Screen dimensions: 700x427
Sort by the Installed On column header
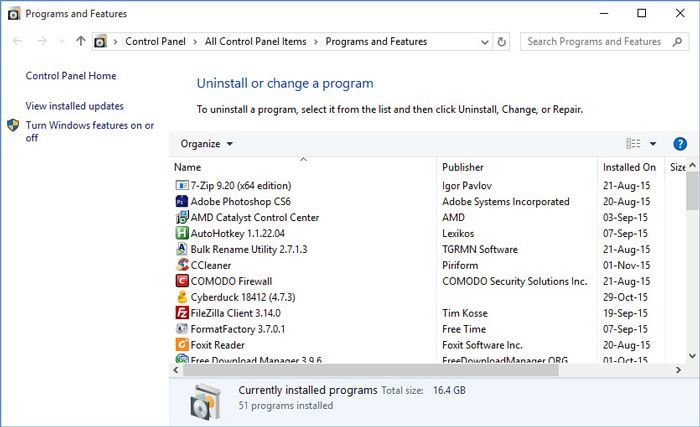[x=631, y=167]
